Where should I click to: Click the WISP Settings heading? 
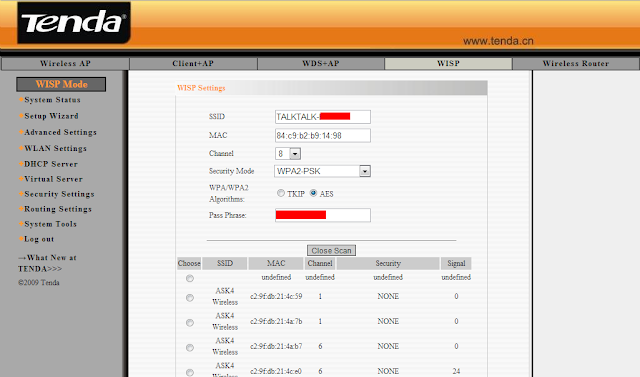coord(201,88)
